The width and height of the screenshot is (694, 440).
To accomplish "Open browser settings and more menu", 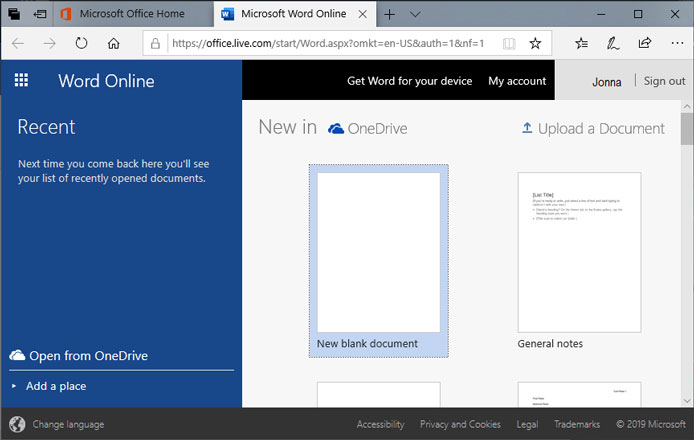I will [x=677, y=43].
